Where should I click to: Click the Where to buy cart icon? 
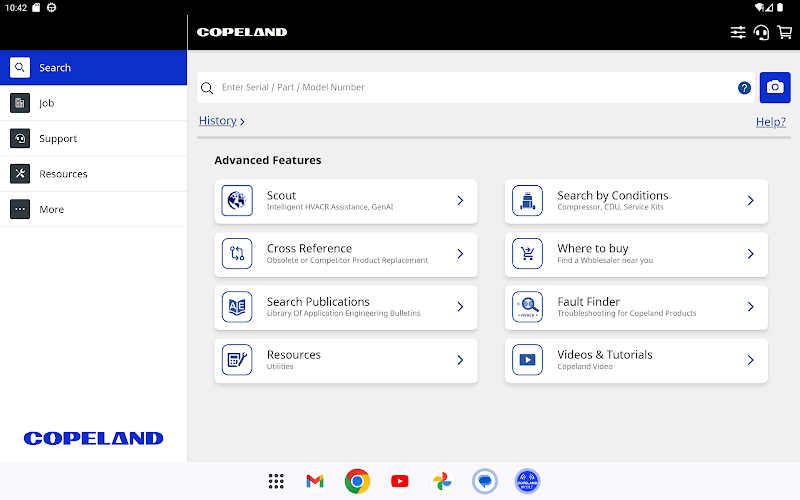pyautogui.click(x=528, y=254)
